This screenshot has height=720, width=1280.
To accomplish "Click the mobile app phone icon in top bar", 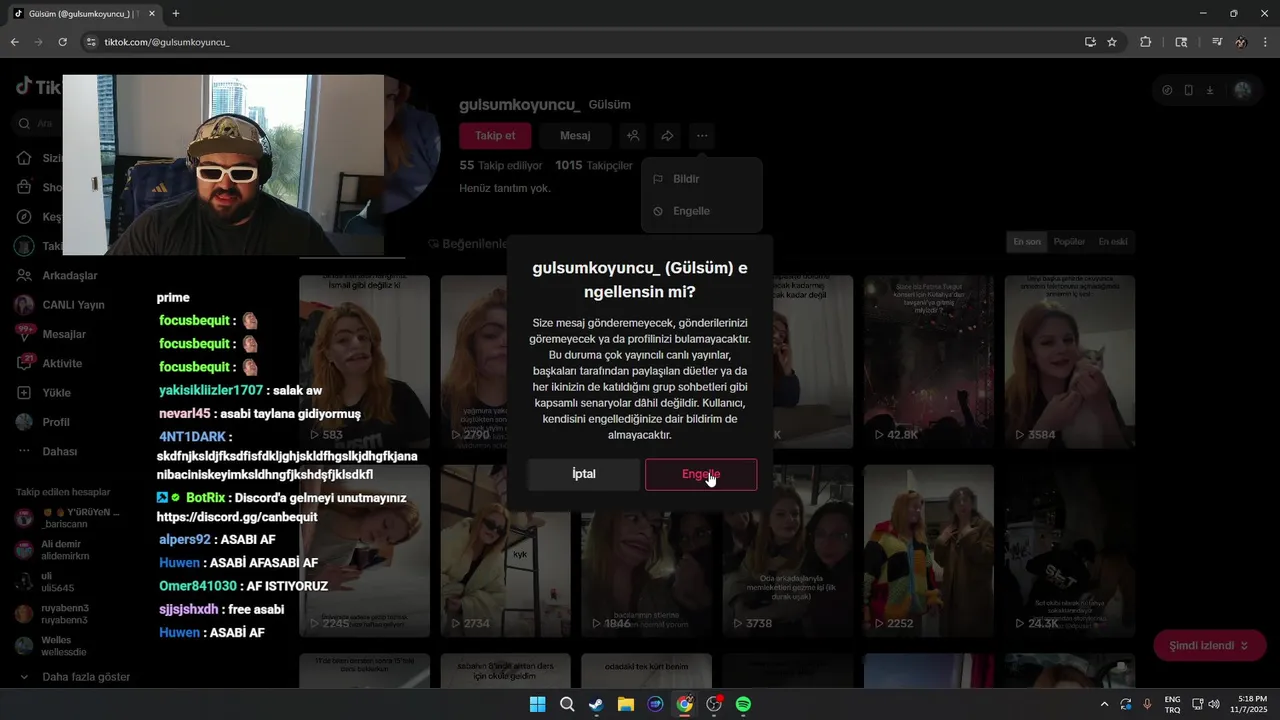I will click(1188, 90).
